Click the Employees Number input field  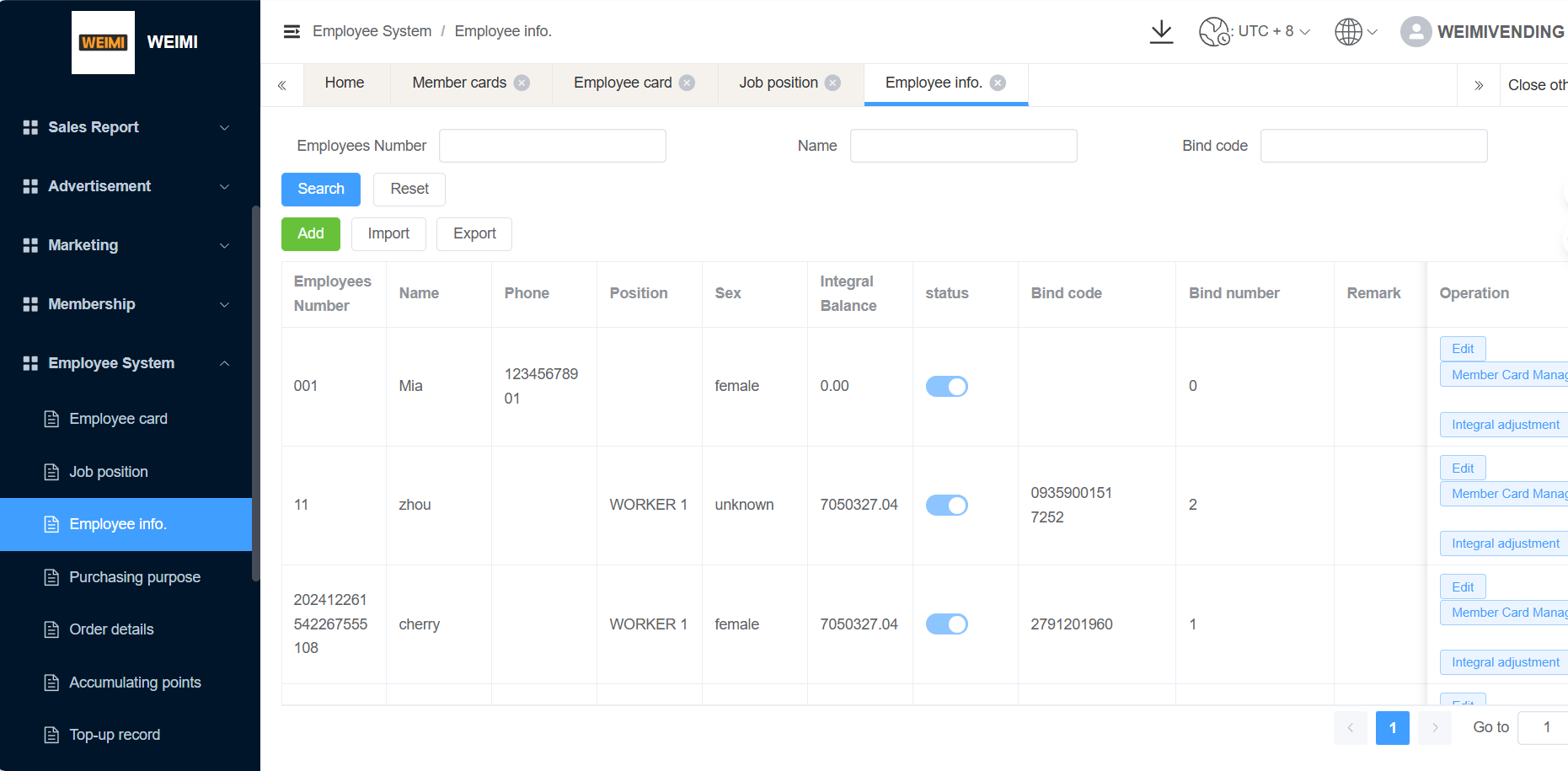(x=552, y=146)
